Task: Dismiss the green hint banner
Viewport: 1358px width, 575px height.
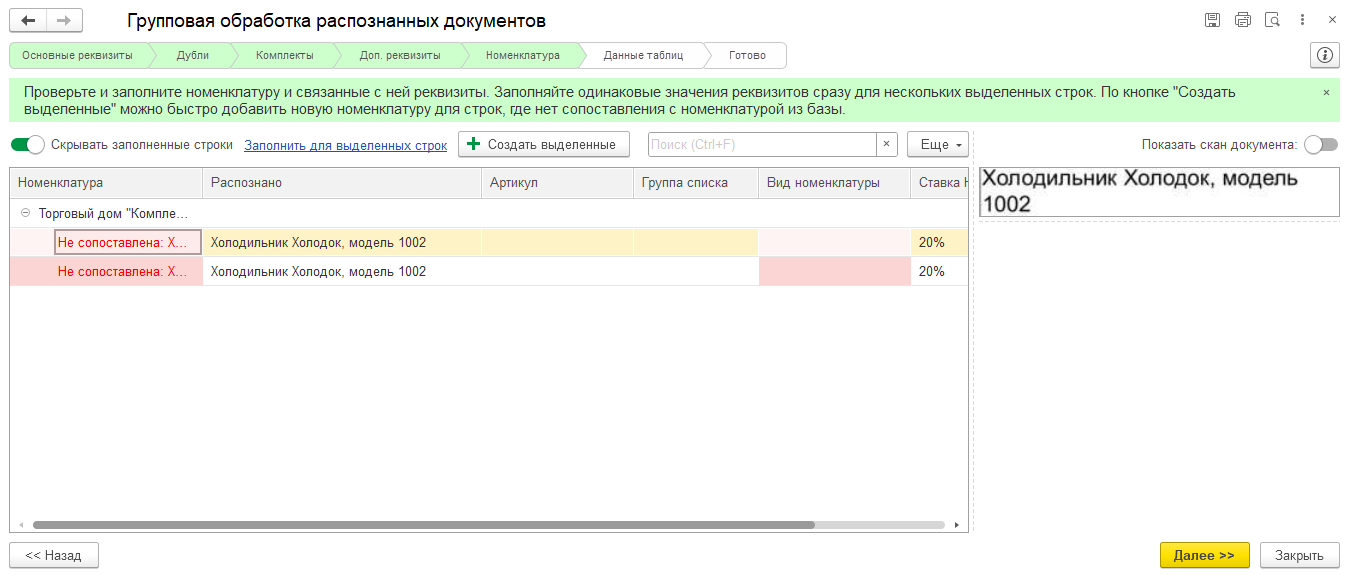Action: click(1326, 92)
